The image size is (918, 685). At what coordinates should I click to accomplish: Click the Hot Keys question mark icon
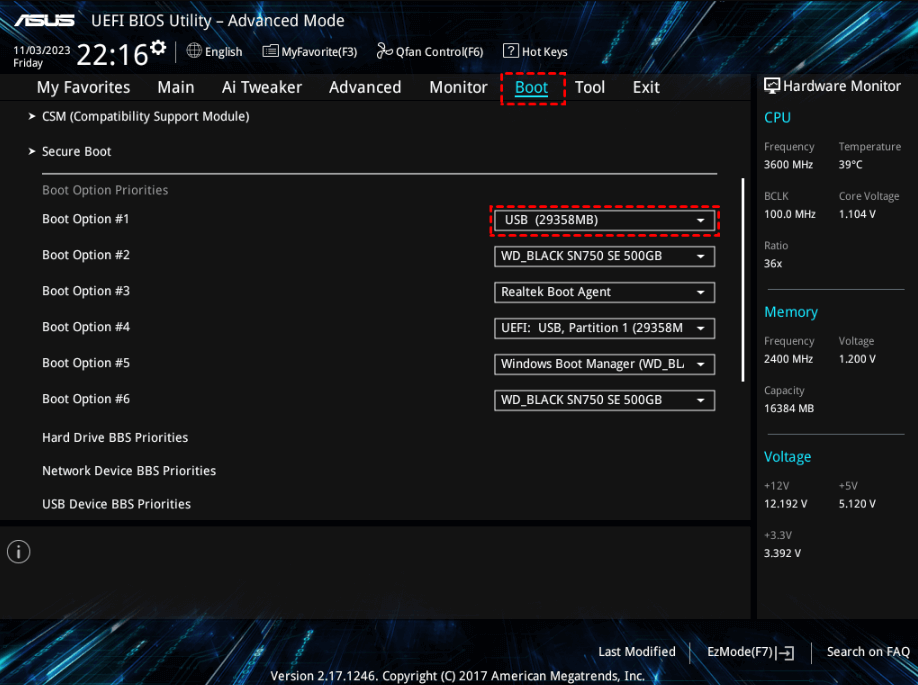[510, 51]
